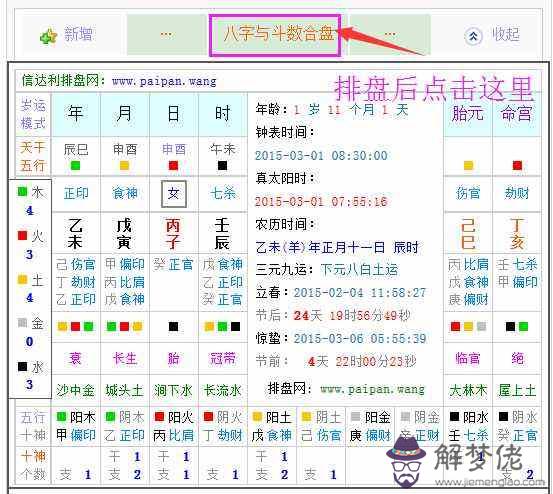Click the 收起 collapse chevron icon
553x494 pixels.
pyautogui.click(x=473, y=36)
